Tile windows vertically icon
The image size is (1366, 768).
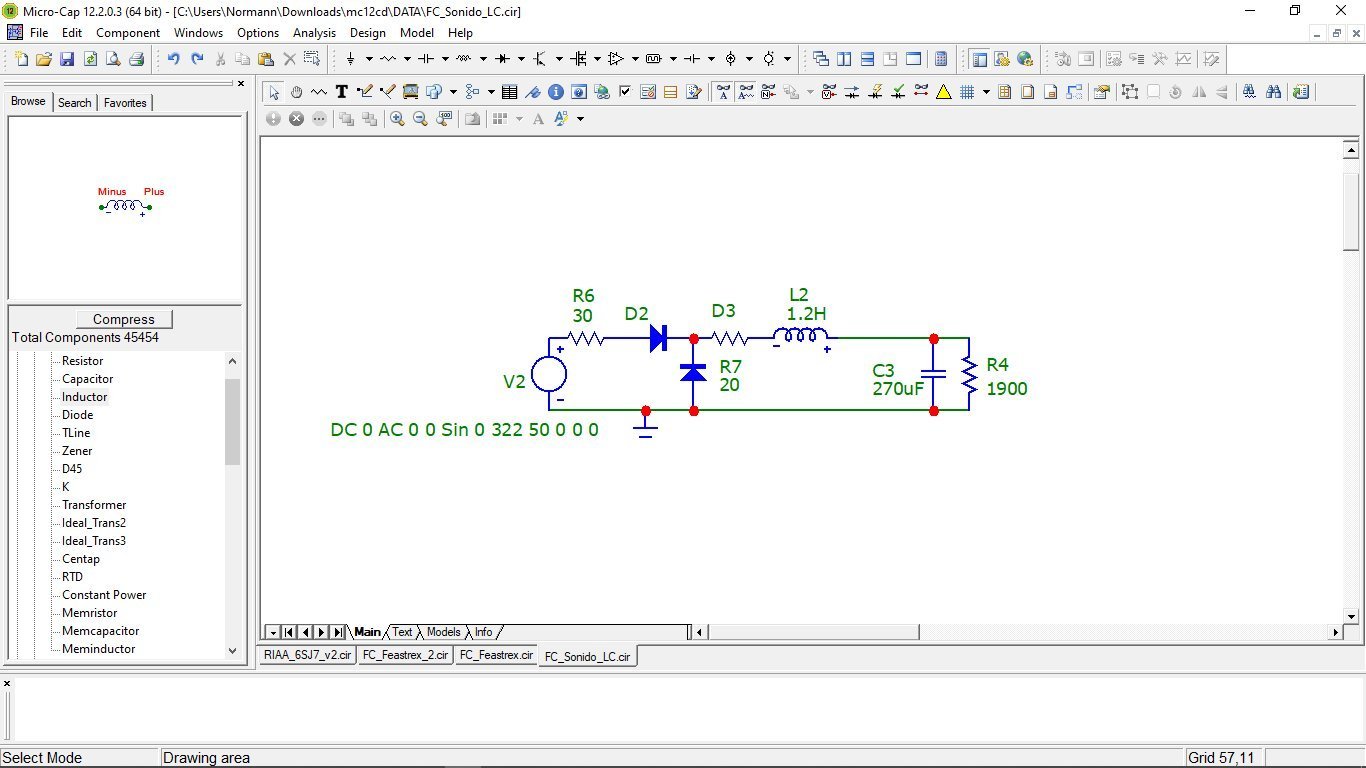click(x=844, y=59)
